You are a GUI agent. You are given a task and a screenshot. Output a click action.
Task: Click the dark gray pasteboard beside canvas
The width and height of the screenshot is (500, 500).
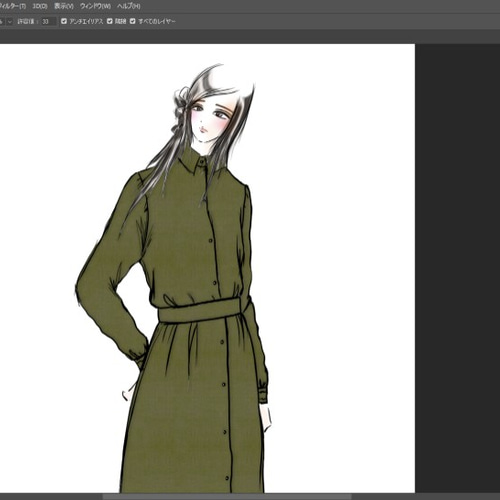[x=457, y=267]
